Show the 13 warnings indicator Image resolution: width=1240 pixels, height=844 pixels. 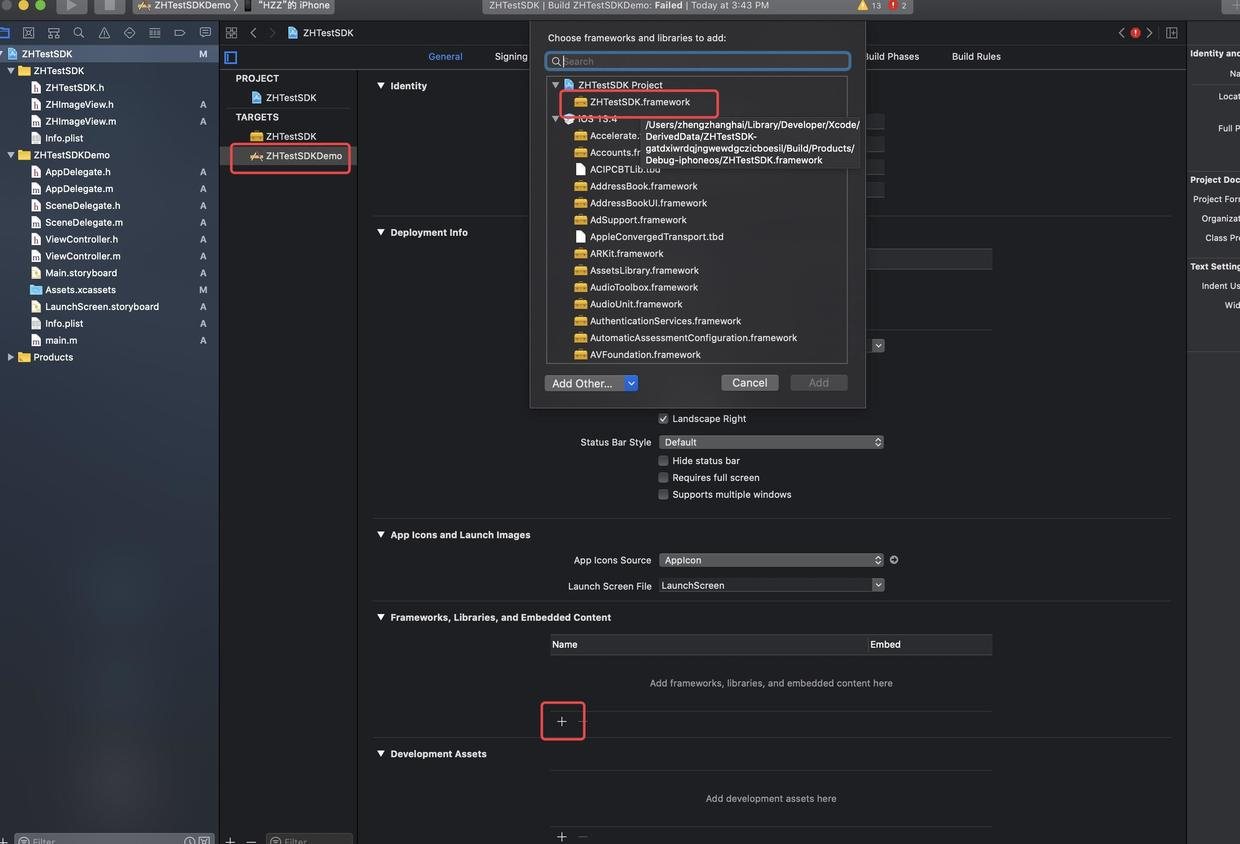coord(869,5)
